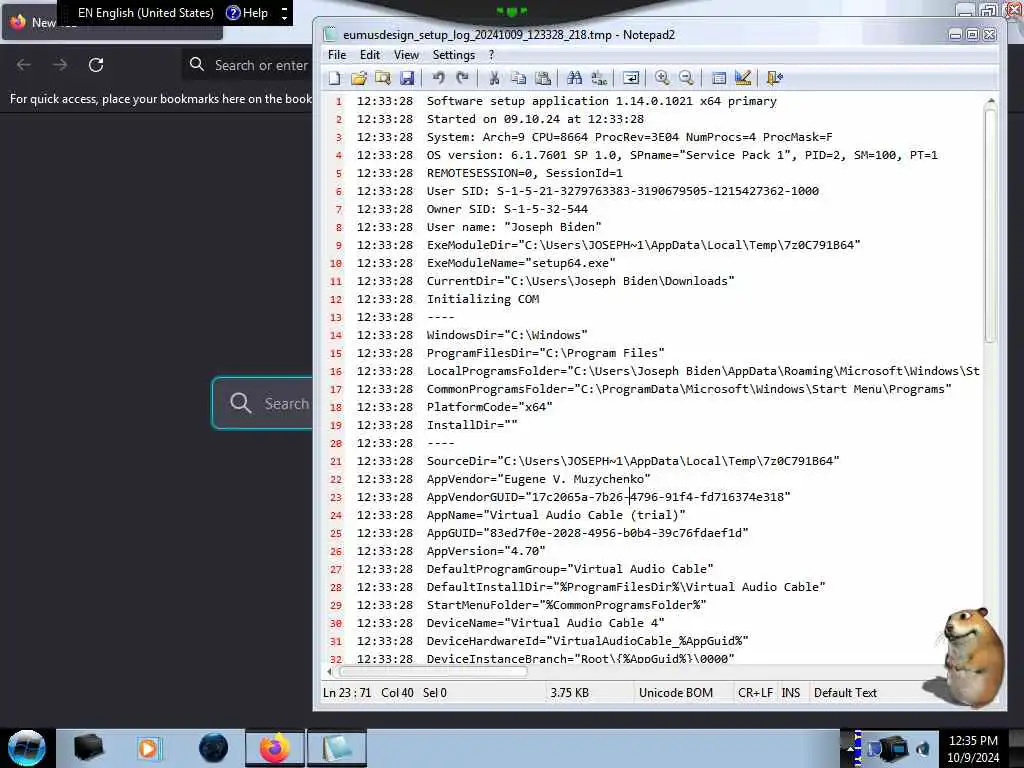Open EN English (United States) language selector
1024x768 pixels.
click(146, 13)
